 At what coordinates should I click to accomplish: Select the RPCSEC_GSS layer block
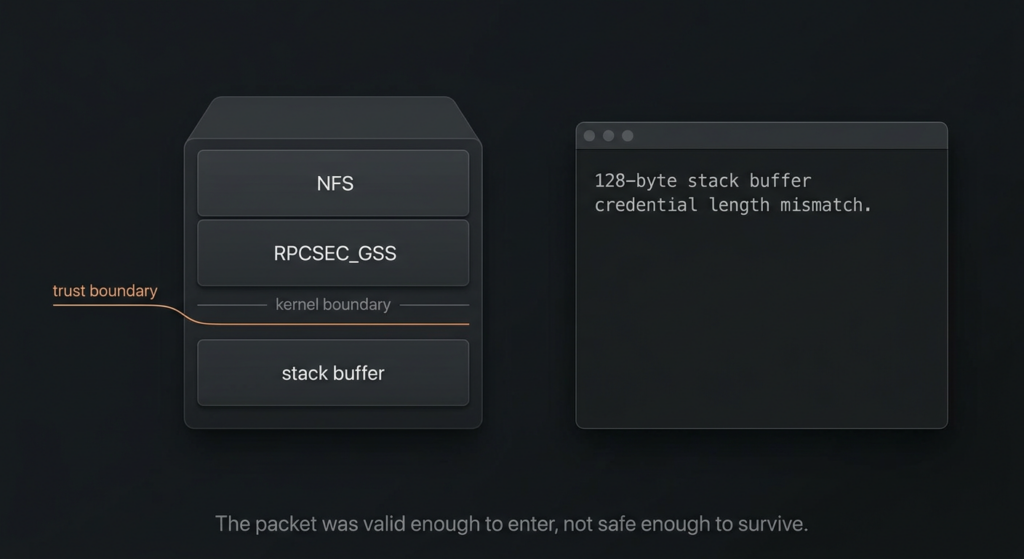point(333,253)
